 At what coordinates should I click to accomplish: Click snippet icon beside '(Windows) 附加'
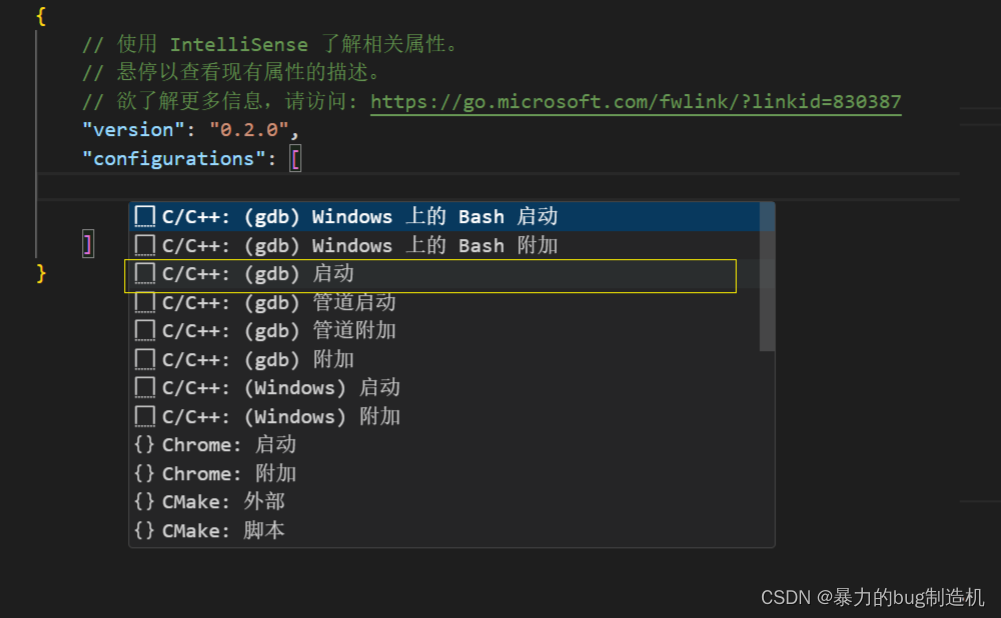point(145,417)
